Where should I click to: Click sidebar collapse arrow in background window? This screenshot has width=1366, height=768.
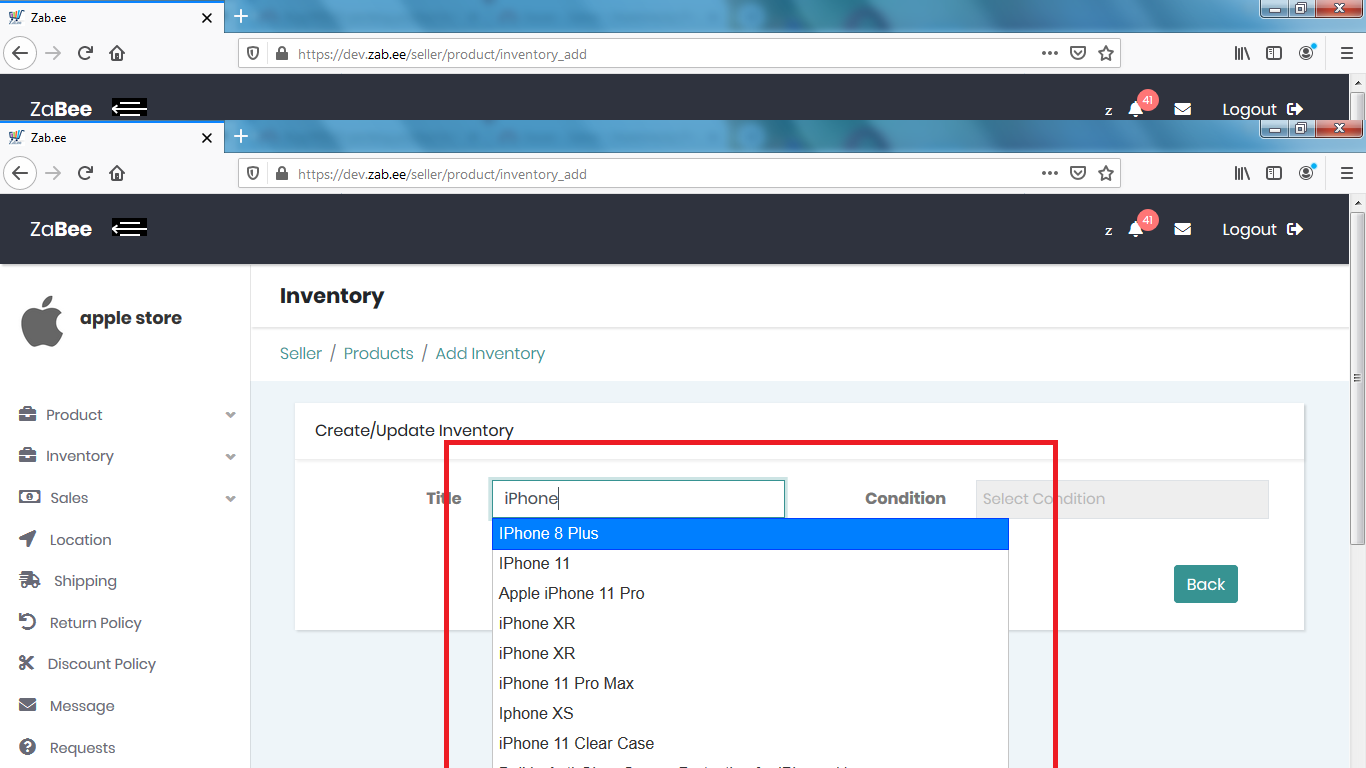[x=129, y=108]
